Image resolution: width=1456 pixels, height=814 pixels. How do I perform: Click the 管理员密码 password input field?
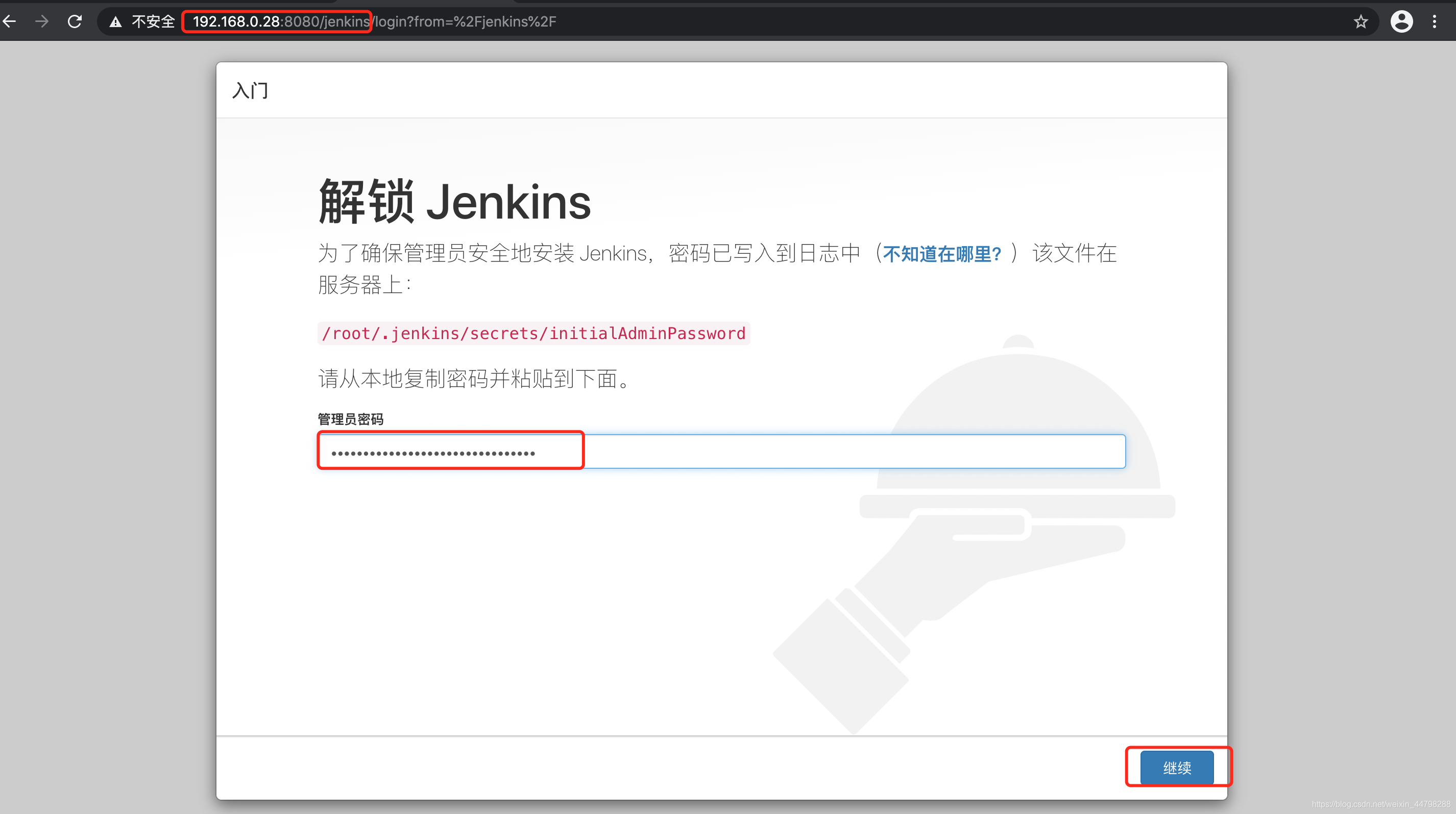721,451
